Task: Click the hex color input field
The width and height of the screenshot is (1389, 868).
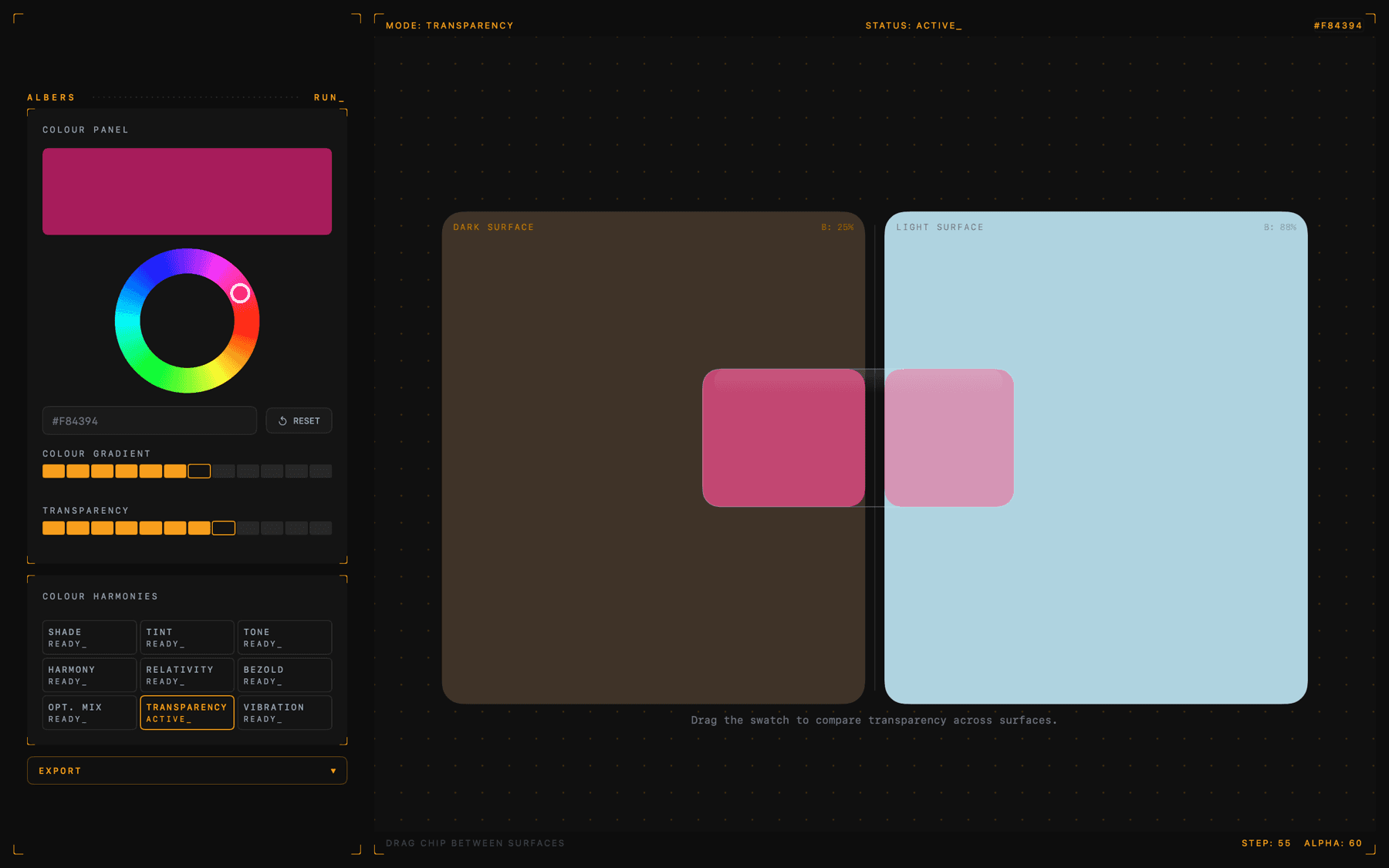Action: [x=149, y=420]
